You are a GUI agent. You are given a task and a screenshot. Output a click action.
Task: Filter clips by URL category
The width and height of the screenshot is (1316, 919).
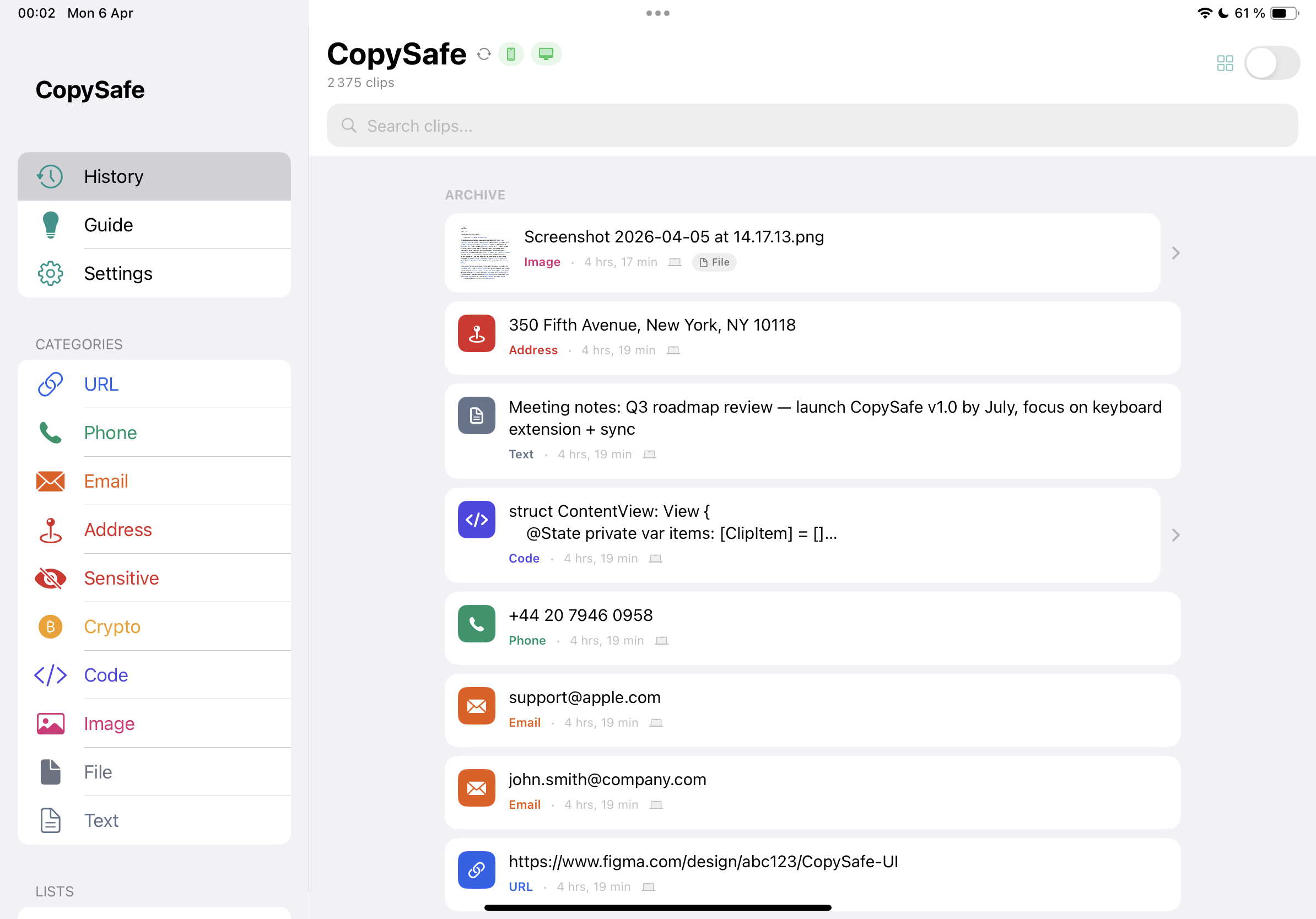(101, 384)
